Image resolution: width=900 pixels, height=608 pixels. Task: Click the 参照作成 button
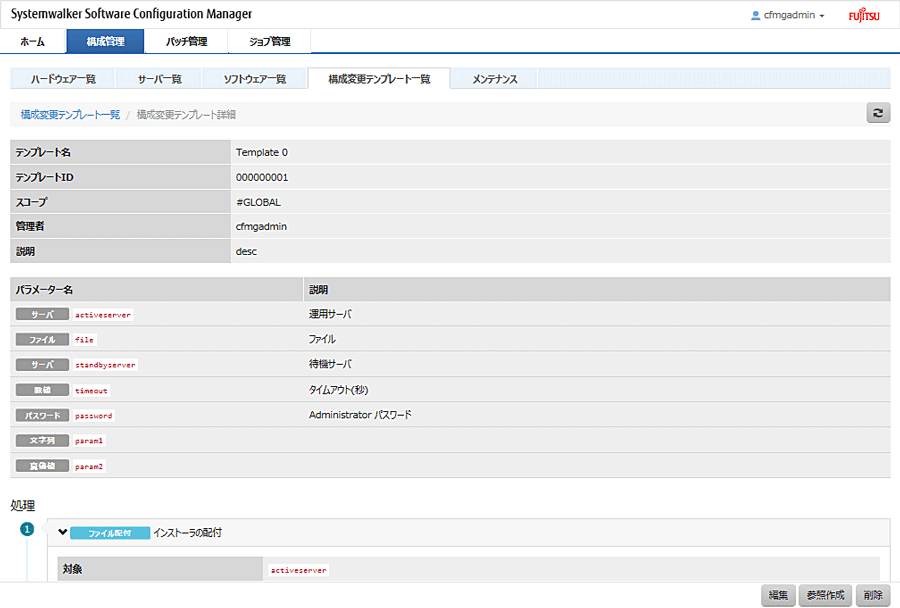point(825,595)
